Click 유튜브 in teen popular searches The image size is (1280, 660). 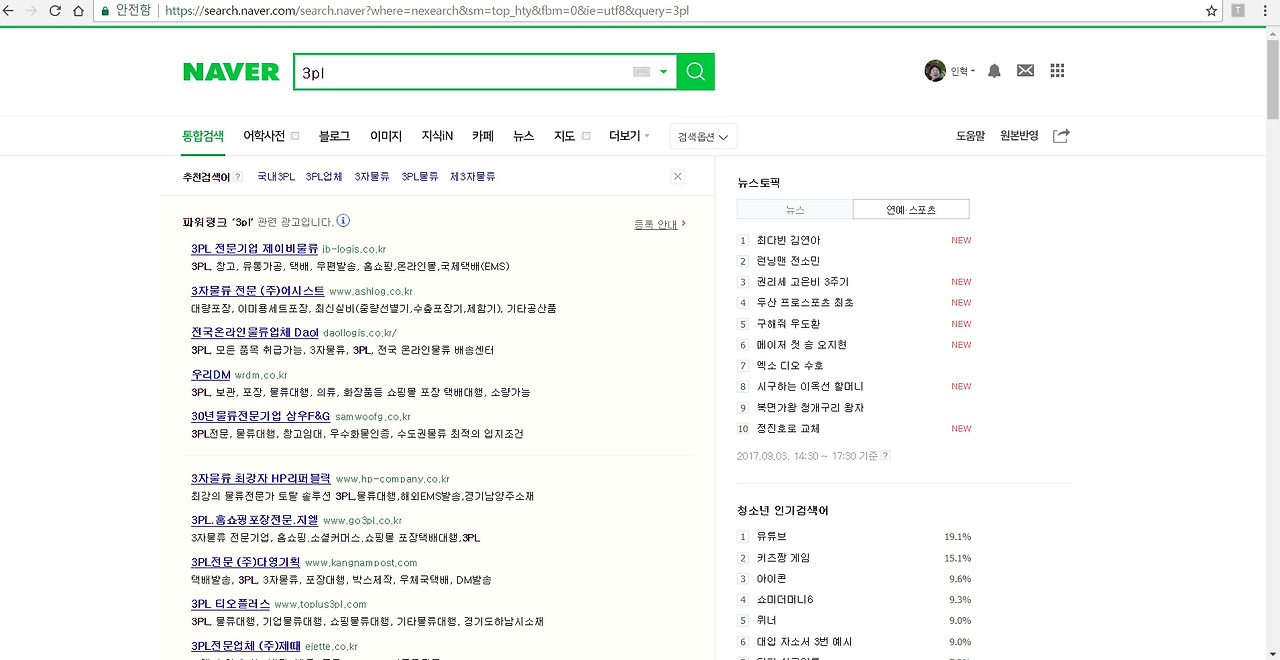[x=771, y=537]
